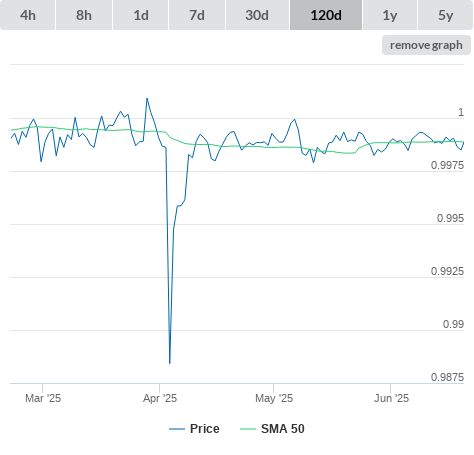
Task: Click the 0.9975 y-axis value
Action: click(x=447, y=165)
